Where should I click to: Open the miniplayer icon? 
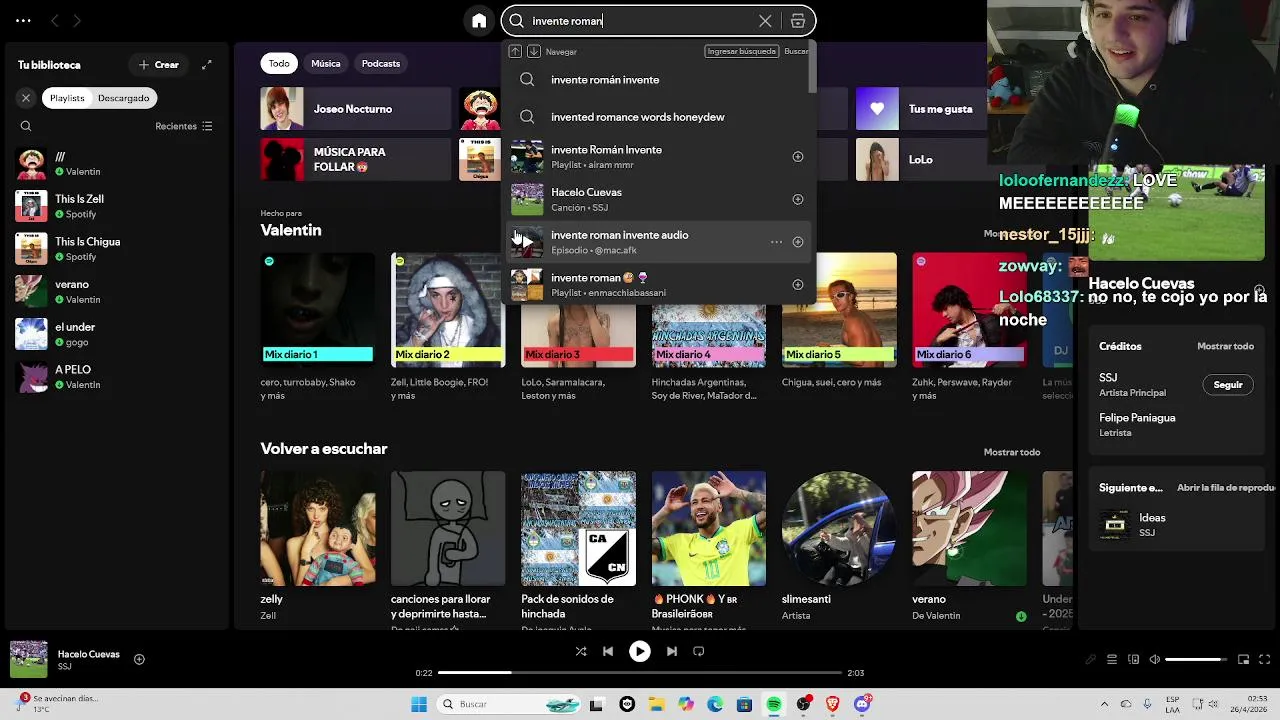click(1244, 660)
